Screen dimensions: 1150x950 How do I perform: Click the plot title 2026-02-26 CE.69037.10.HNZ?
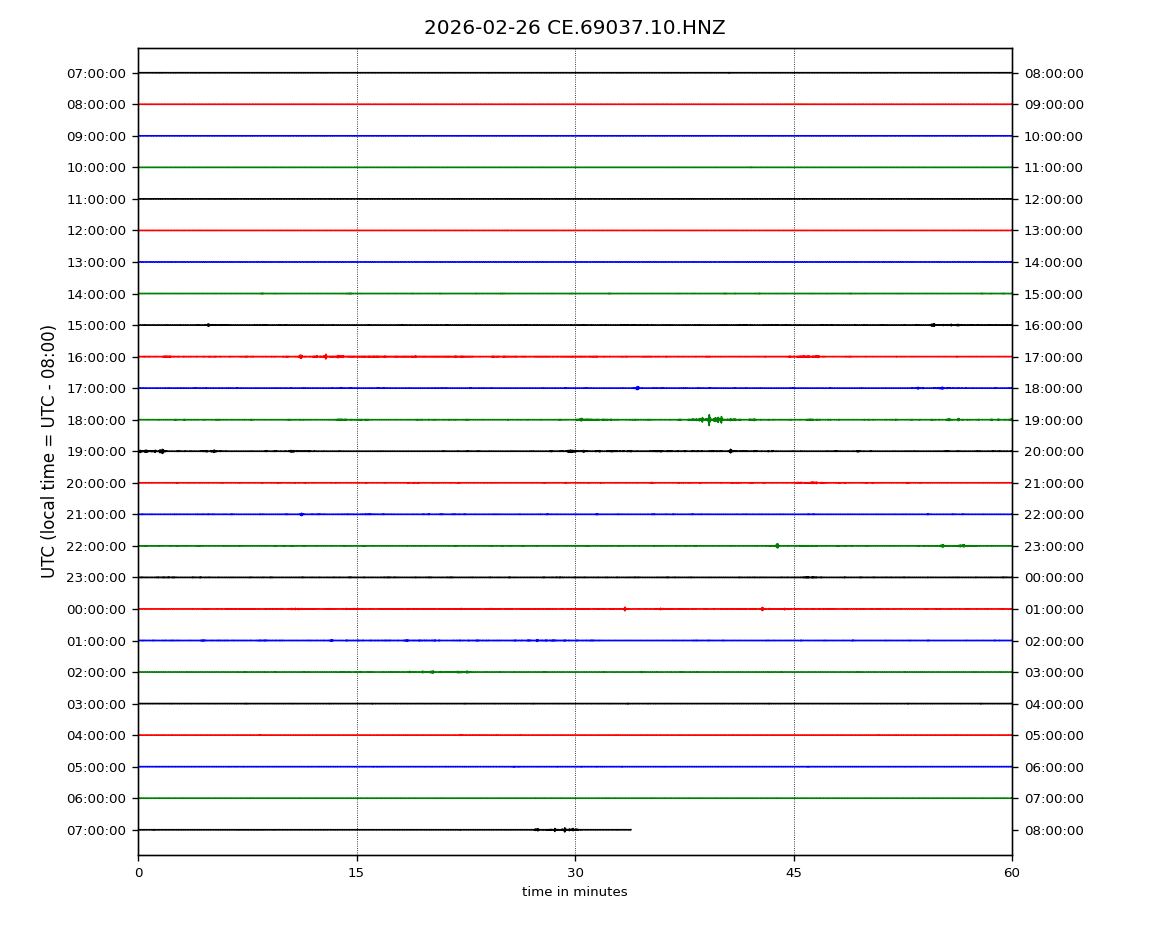[574, 28]
